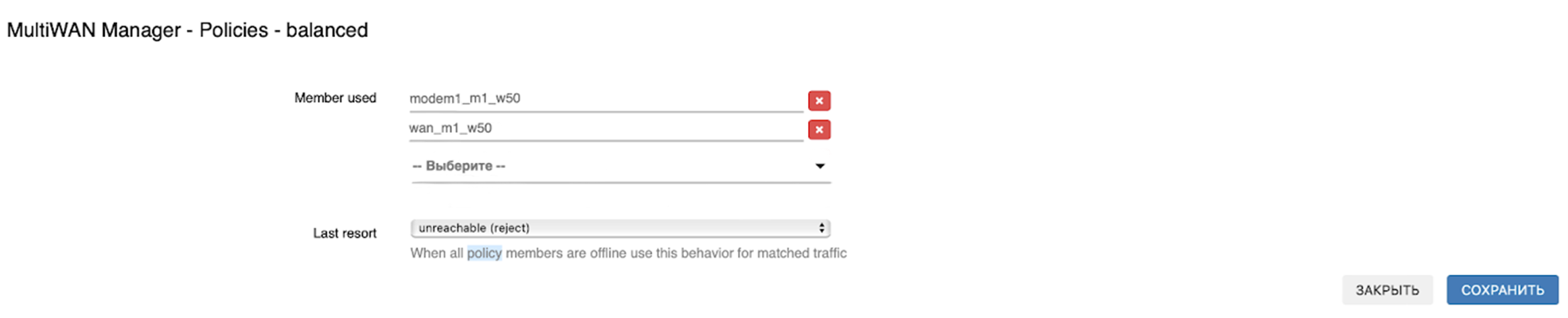
Task: Click "When all" at the hint start
Action: coord(436,253)
